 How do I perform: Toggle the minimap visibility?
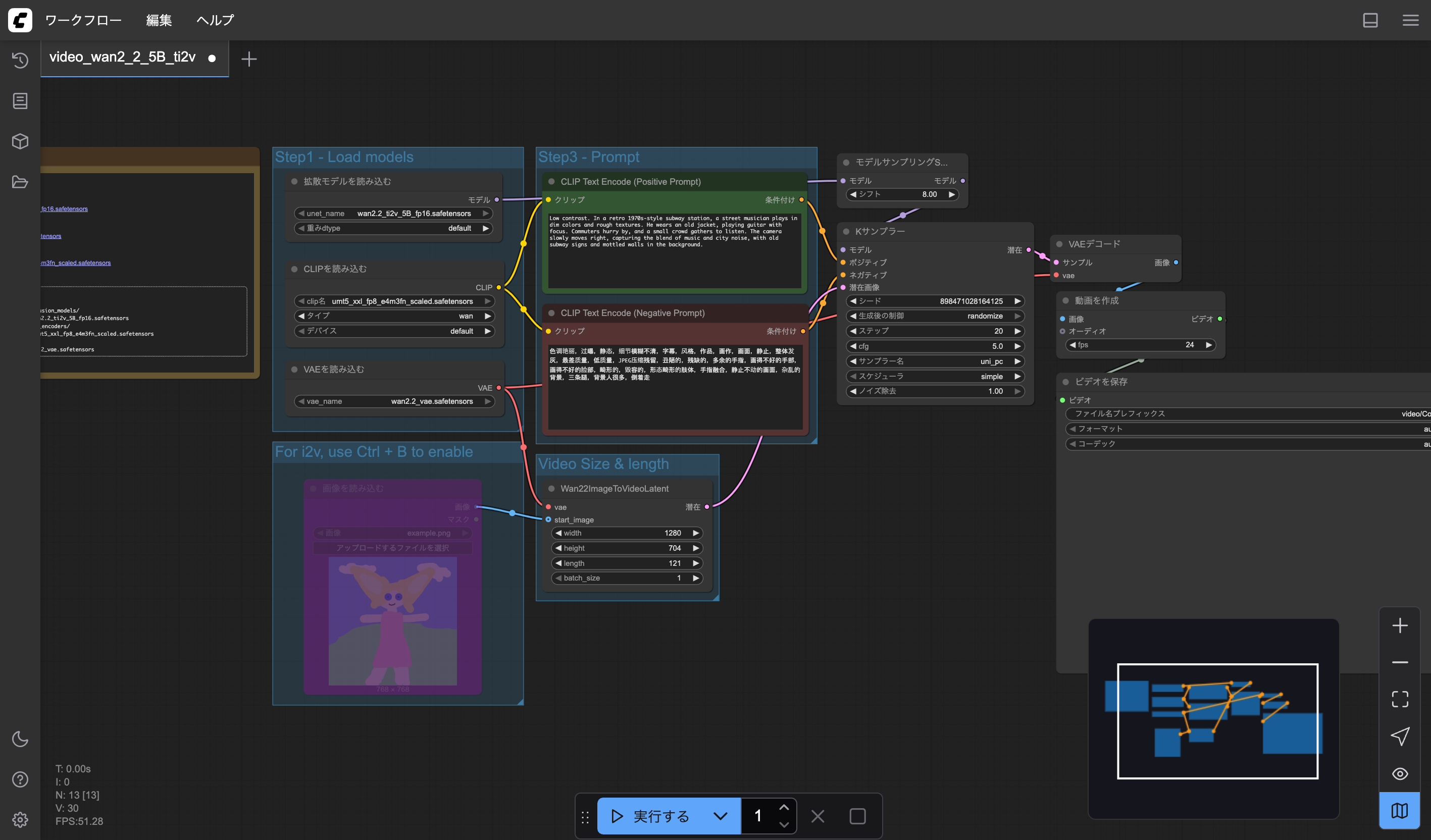click(1400, 810)
